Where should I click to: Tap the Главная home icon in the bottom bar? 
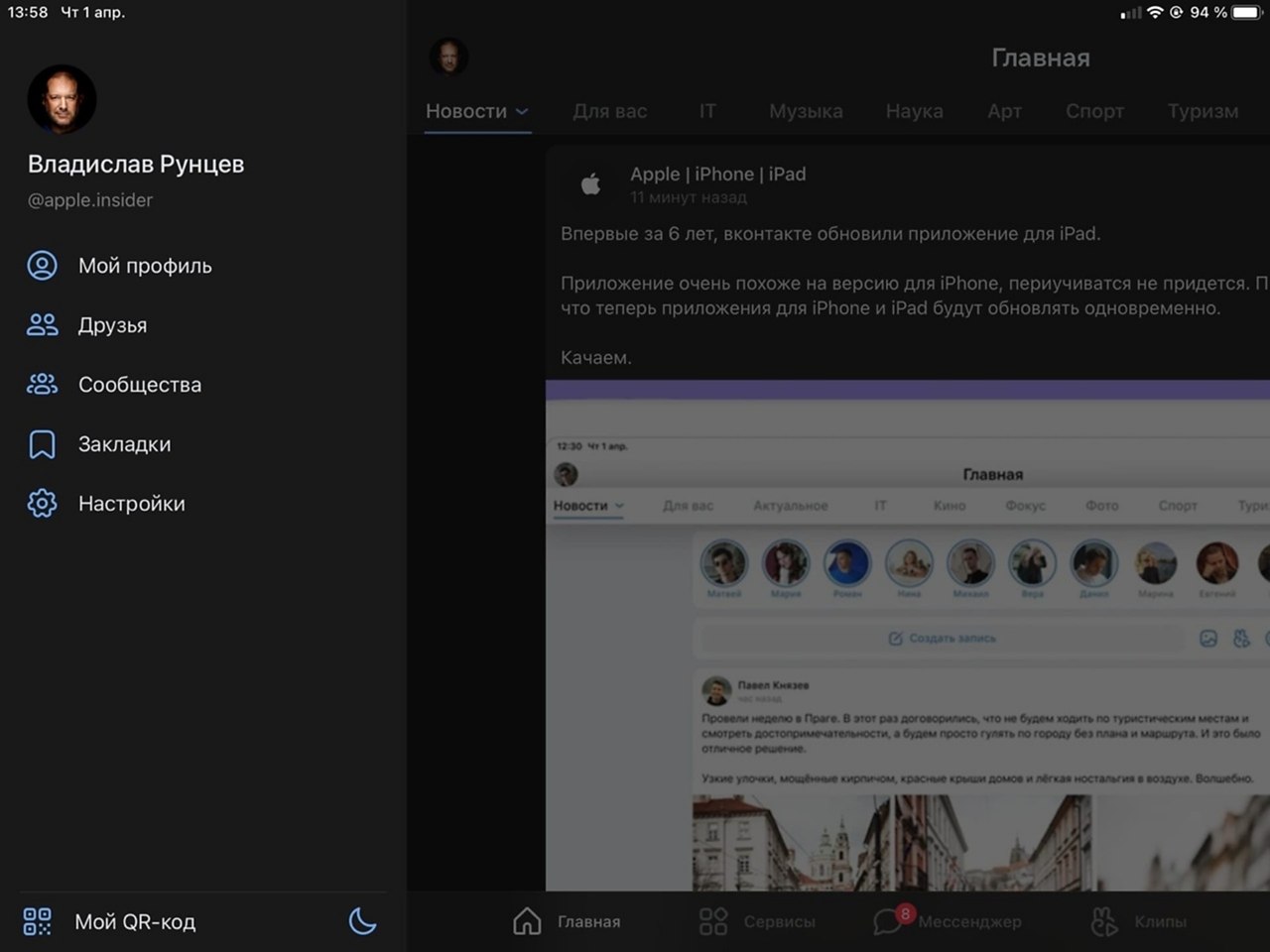click(527, 921)
